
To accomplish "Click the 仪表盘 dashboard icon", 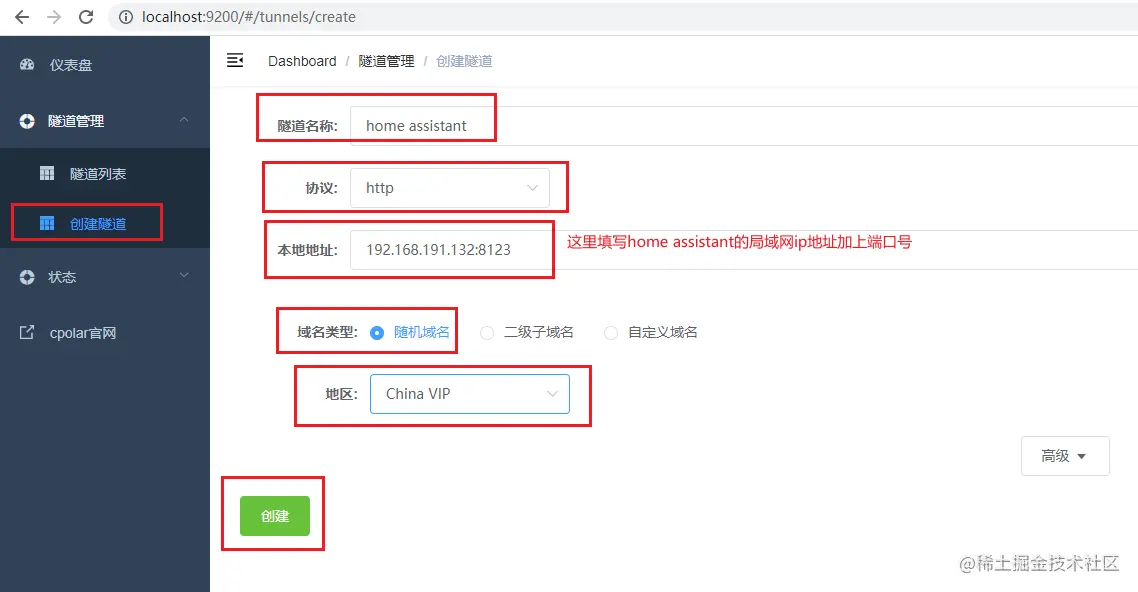I will [27, 65].
